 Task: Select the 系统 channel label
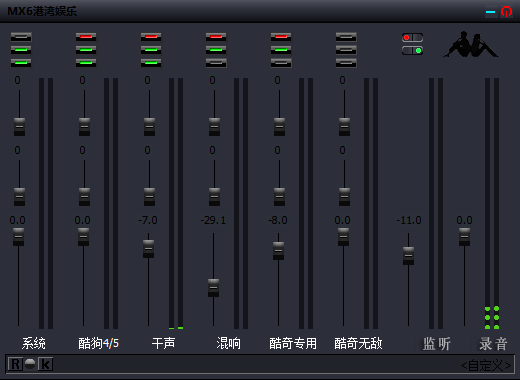34,343
